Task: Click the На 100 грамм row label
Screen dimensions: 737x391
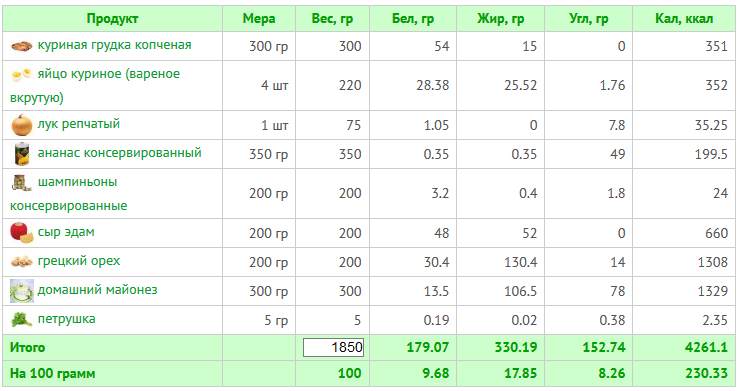Action: tap(53, 374)
